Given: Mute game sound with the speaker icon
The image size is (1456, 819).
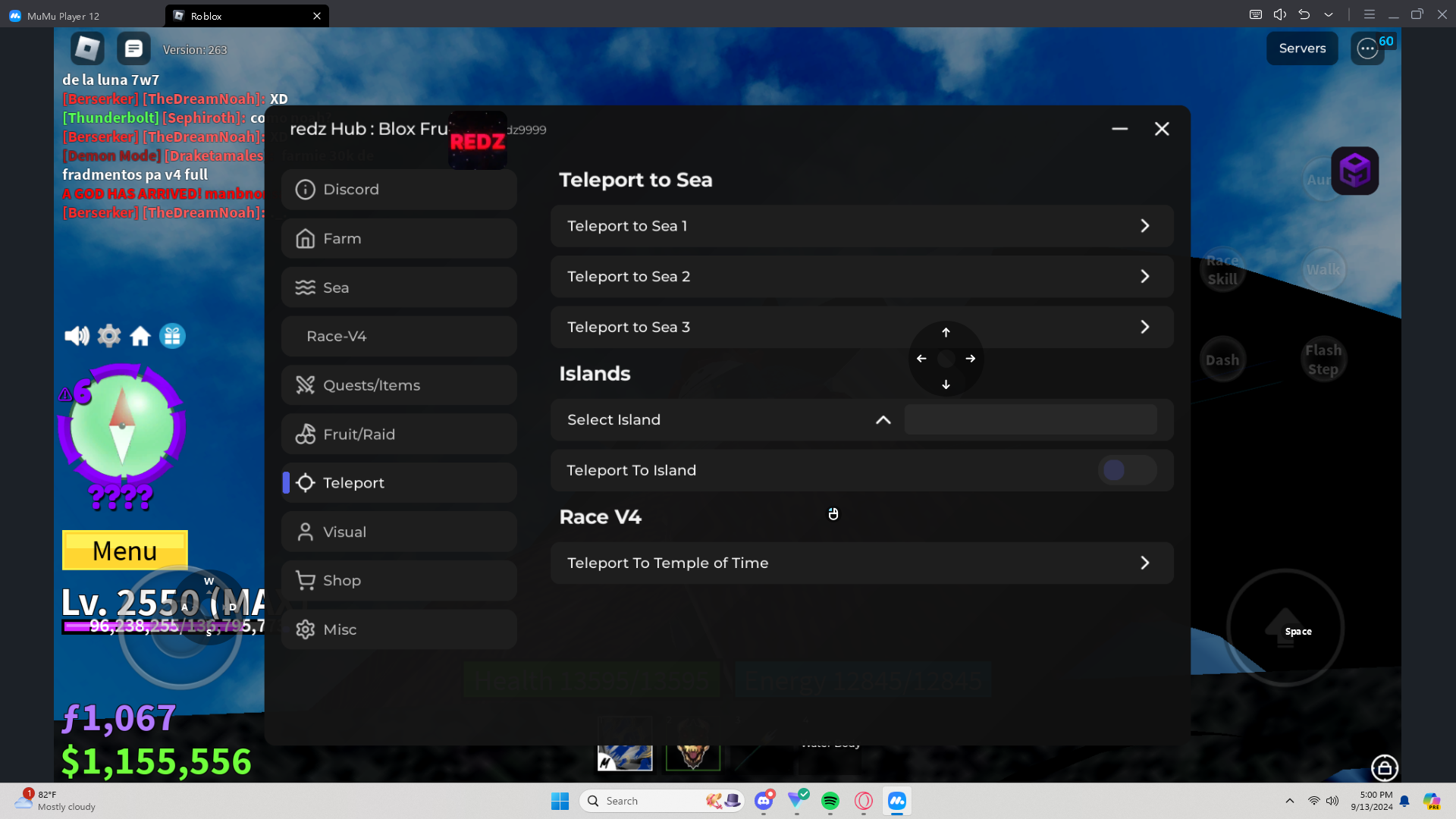Looking at the screenshot, I should [x=77, y=335].
